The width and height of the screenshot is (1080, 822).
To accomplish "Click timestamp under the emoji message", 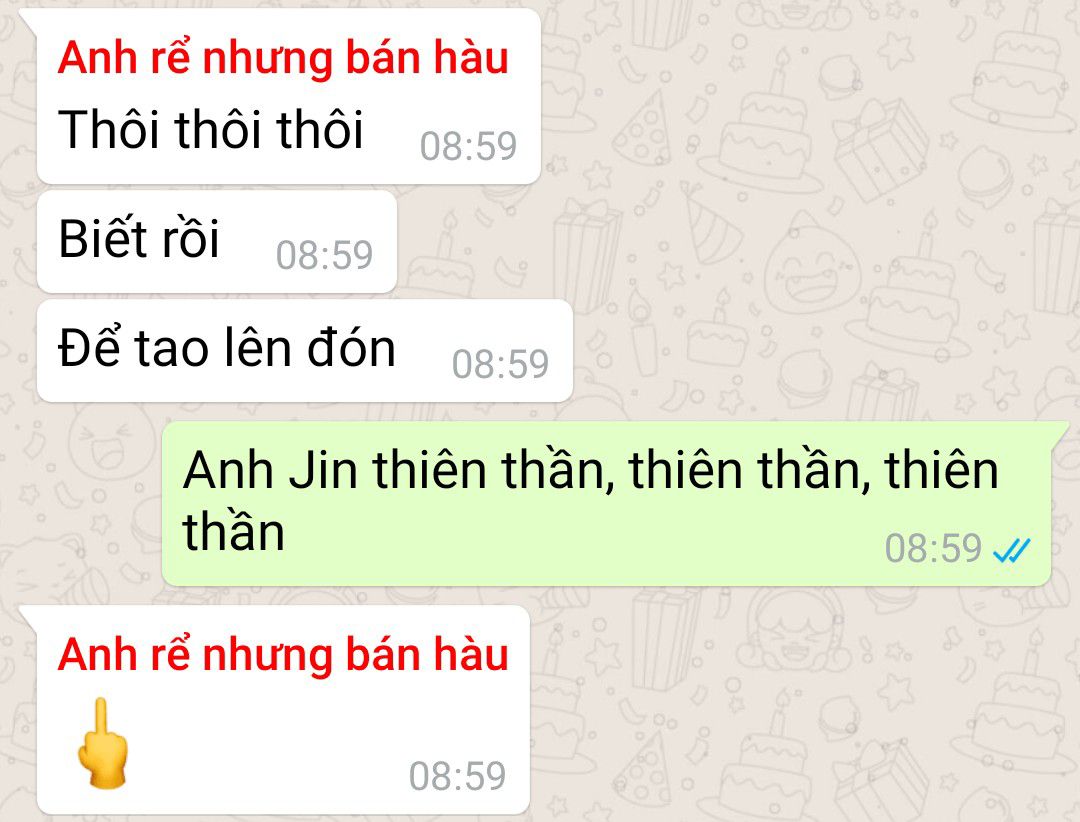I will (457, 776).
